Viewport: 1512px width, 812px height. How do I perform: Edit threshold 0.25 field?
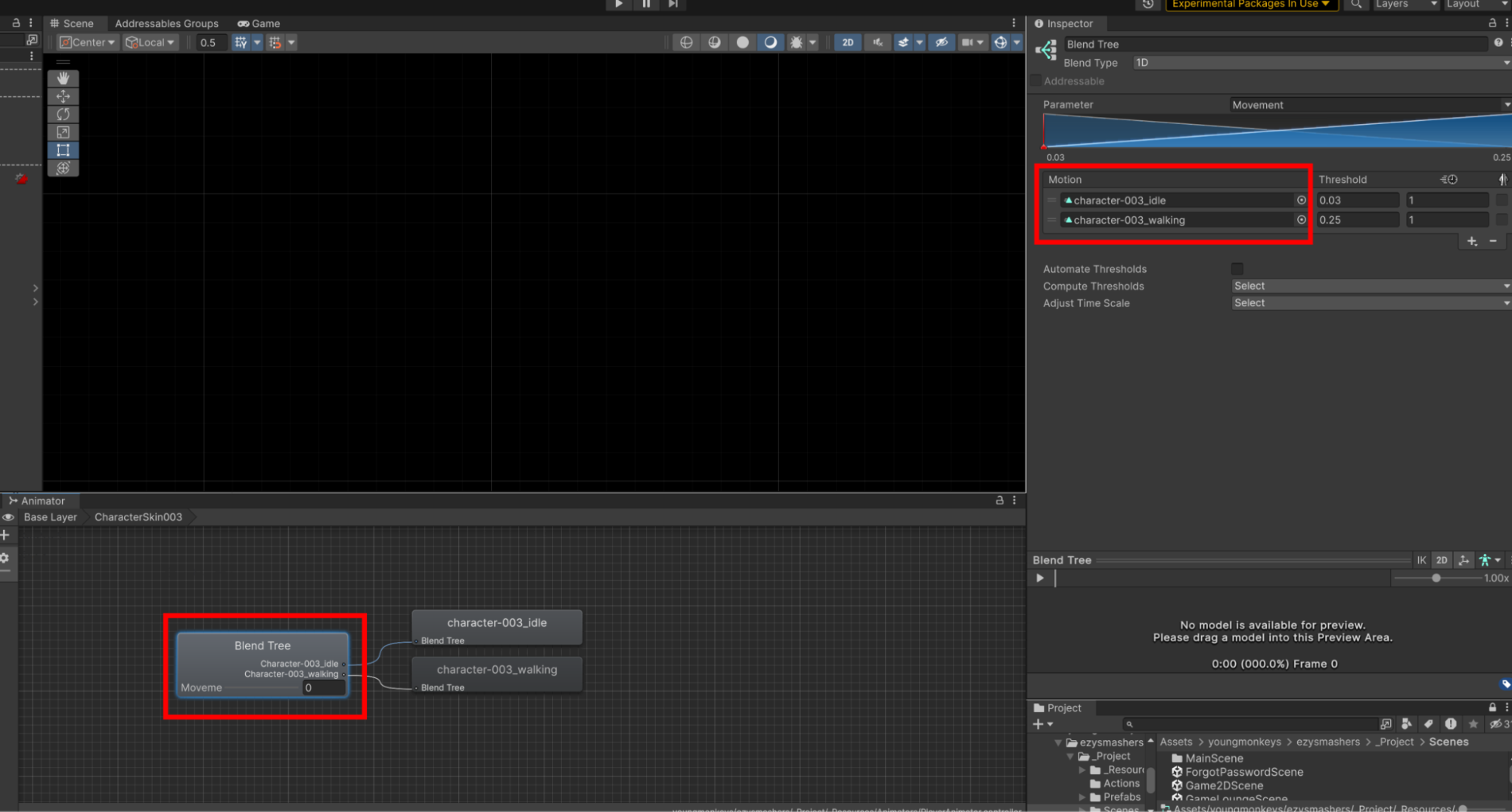pos(1358,220)
